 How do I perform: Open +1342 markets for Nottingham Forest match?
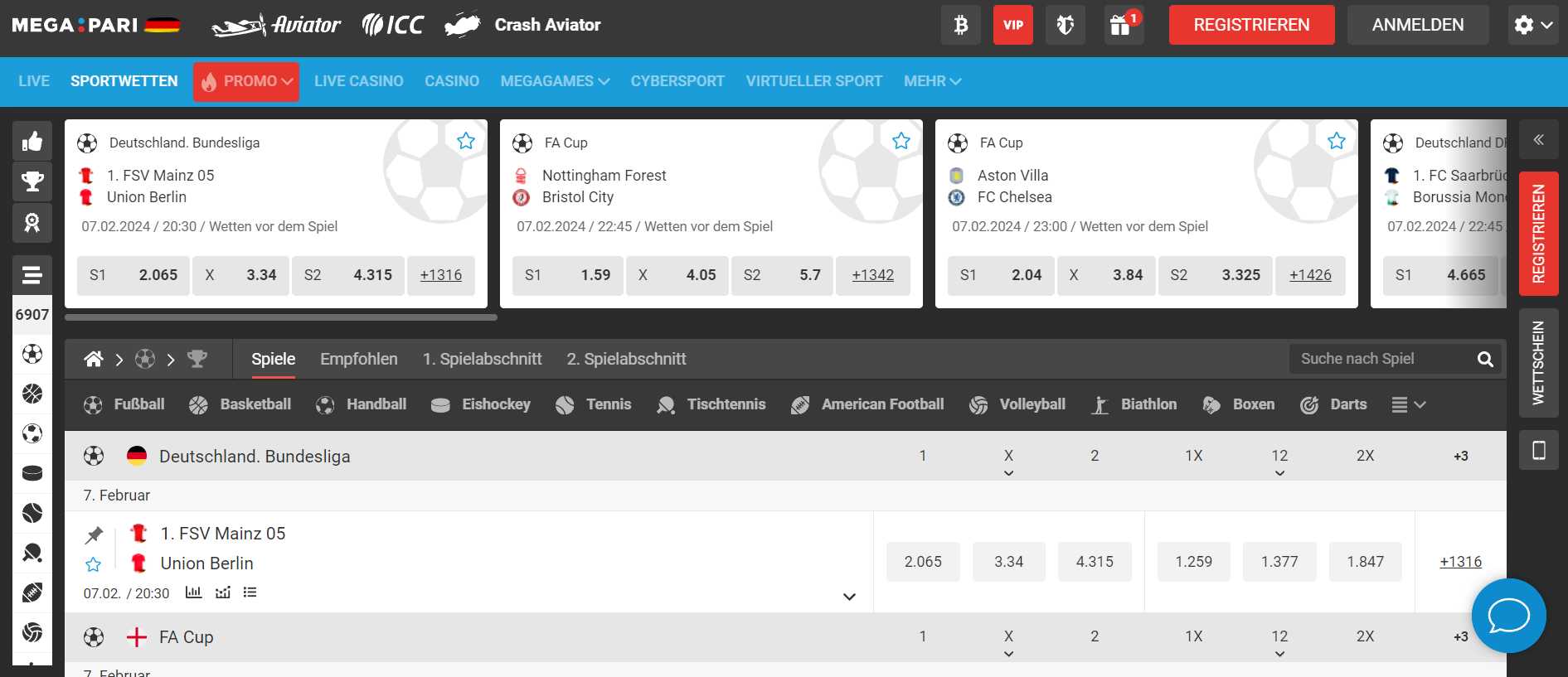pos(873,275)
